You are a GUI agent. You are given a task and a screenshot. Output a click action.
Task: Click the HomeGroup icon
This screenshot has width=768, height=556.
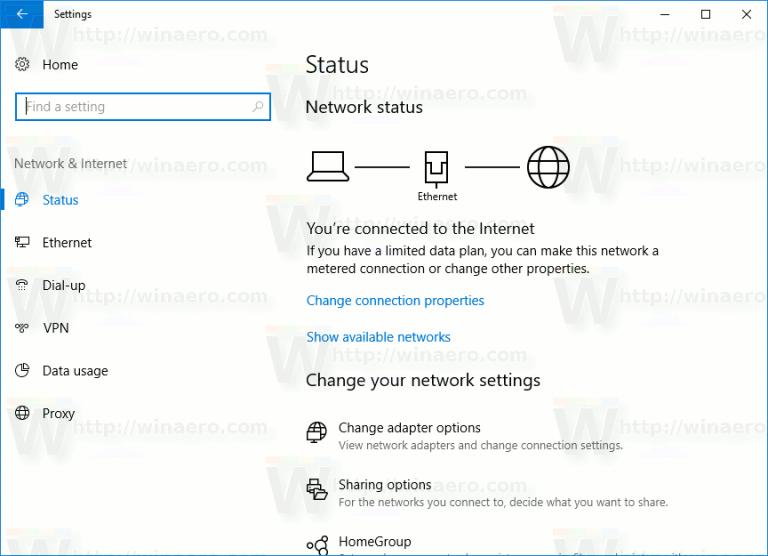pos(317,544)
